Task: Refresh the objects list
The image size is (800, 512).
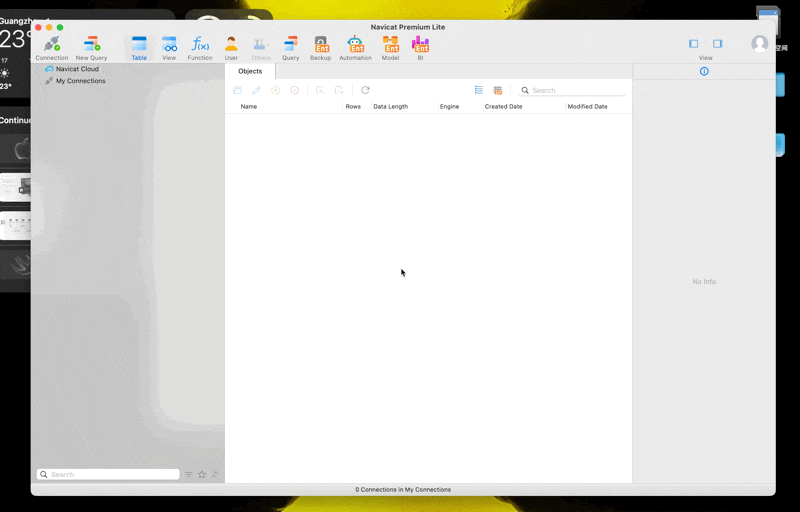Action: click(x=365, y=90)
